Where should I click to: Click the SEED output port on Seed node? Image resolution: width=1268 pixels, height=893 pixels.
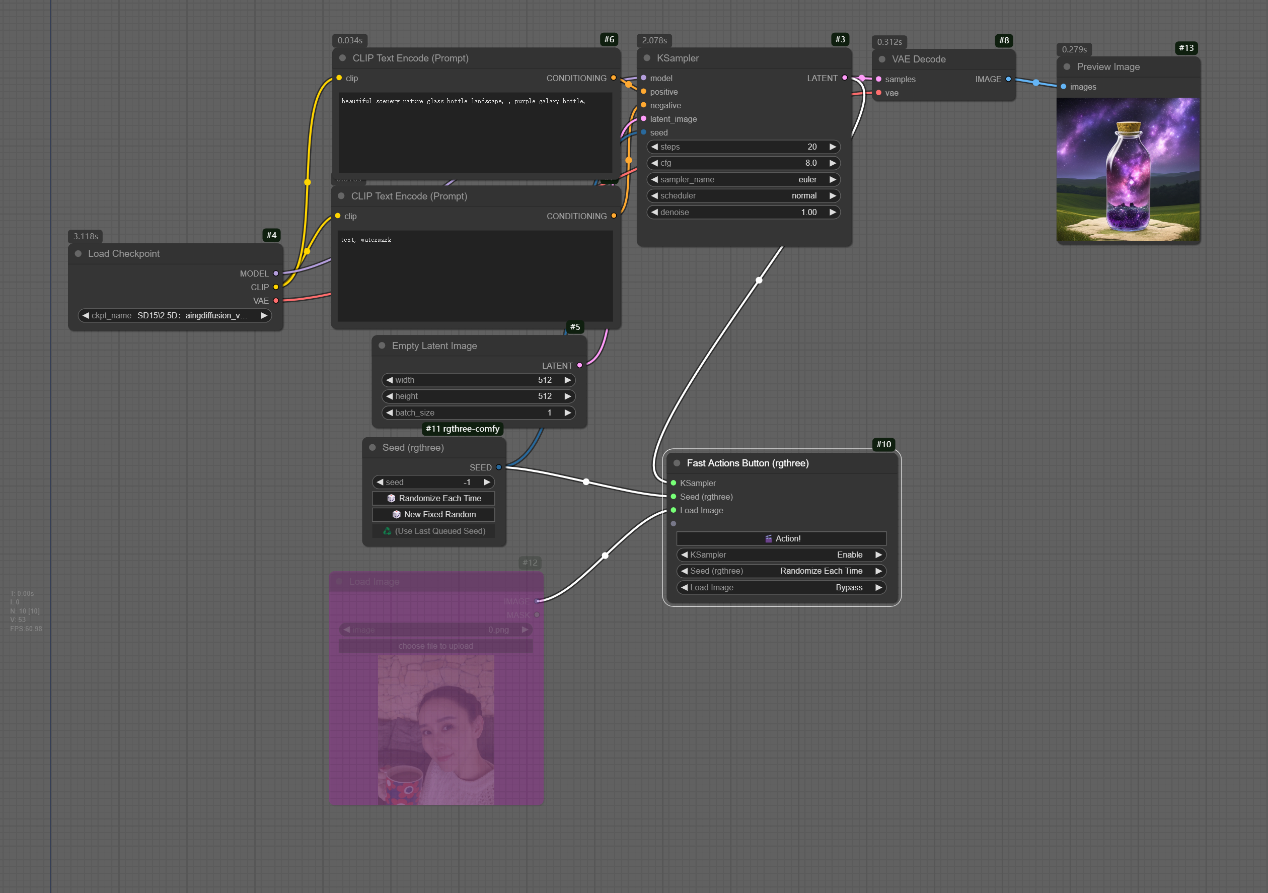coord(499,467)
